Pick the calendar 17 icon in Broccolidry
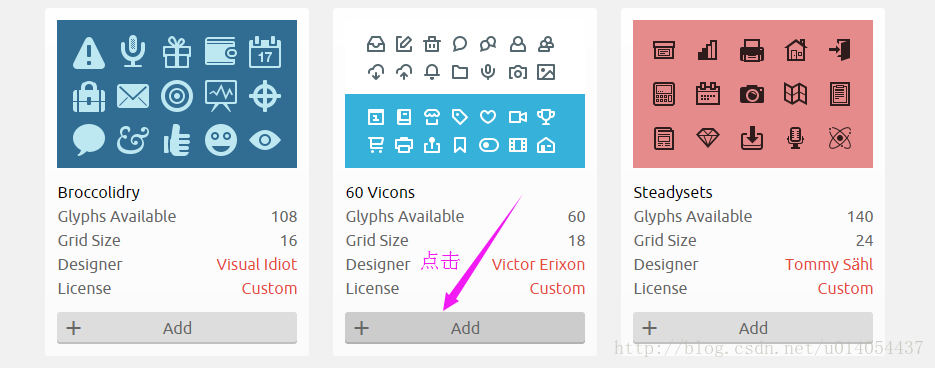 point(265,51)
